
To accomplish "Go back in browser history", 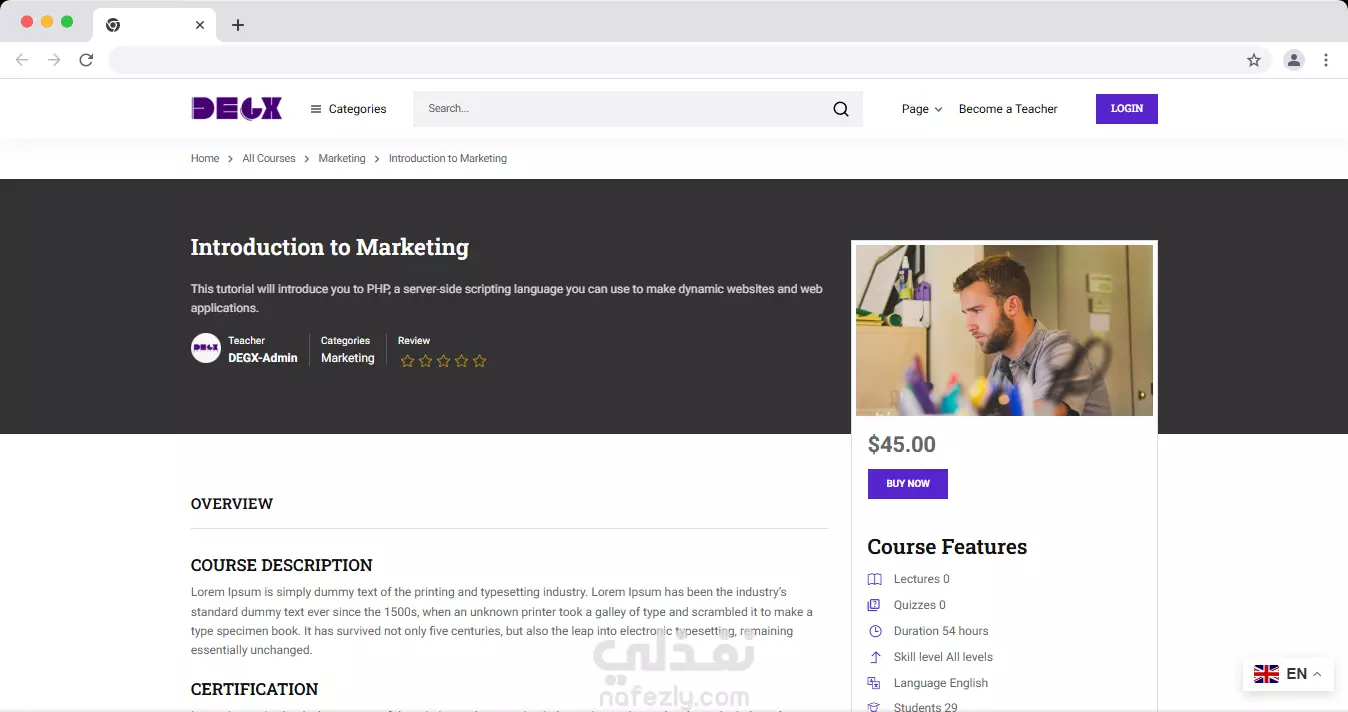I will click(x=22, y=60).
